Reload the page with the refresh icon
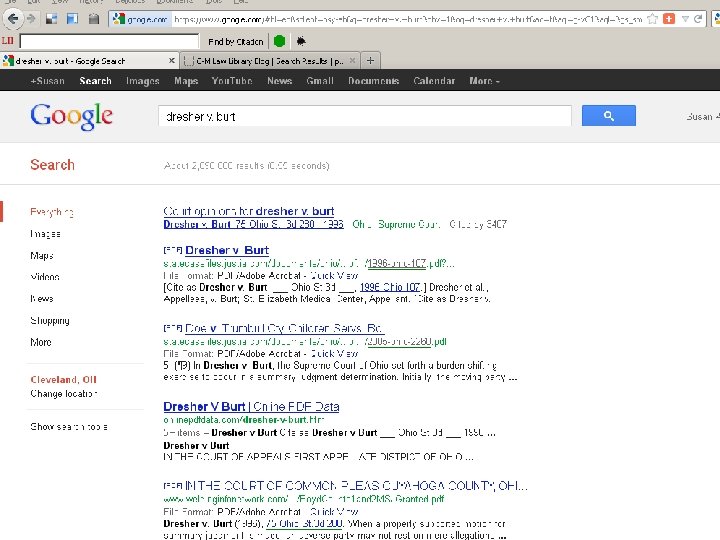 [x=698, y=19]
